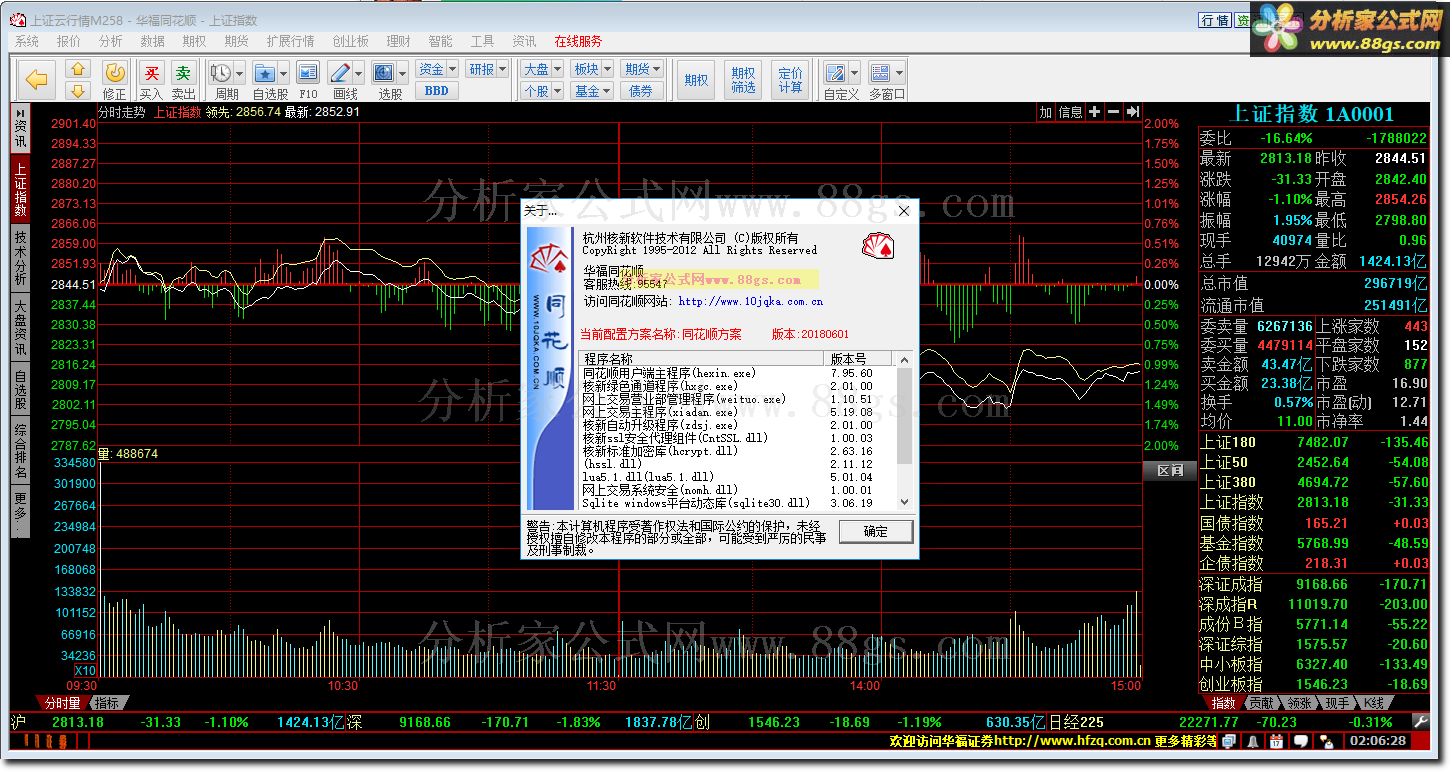1452x772 pixels.
Task: Switch to the K线 tab at bottom right
Action: pos(1376,703)
